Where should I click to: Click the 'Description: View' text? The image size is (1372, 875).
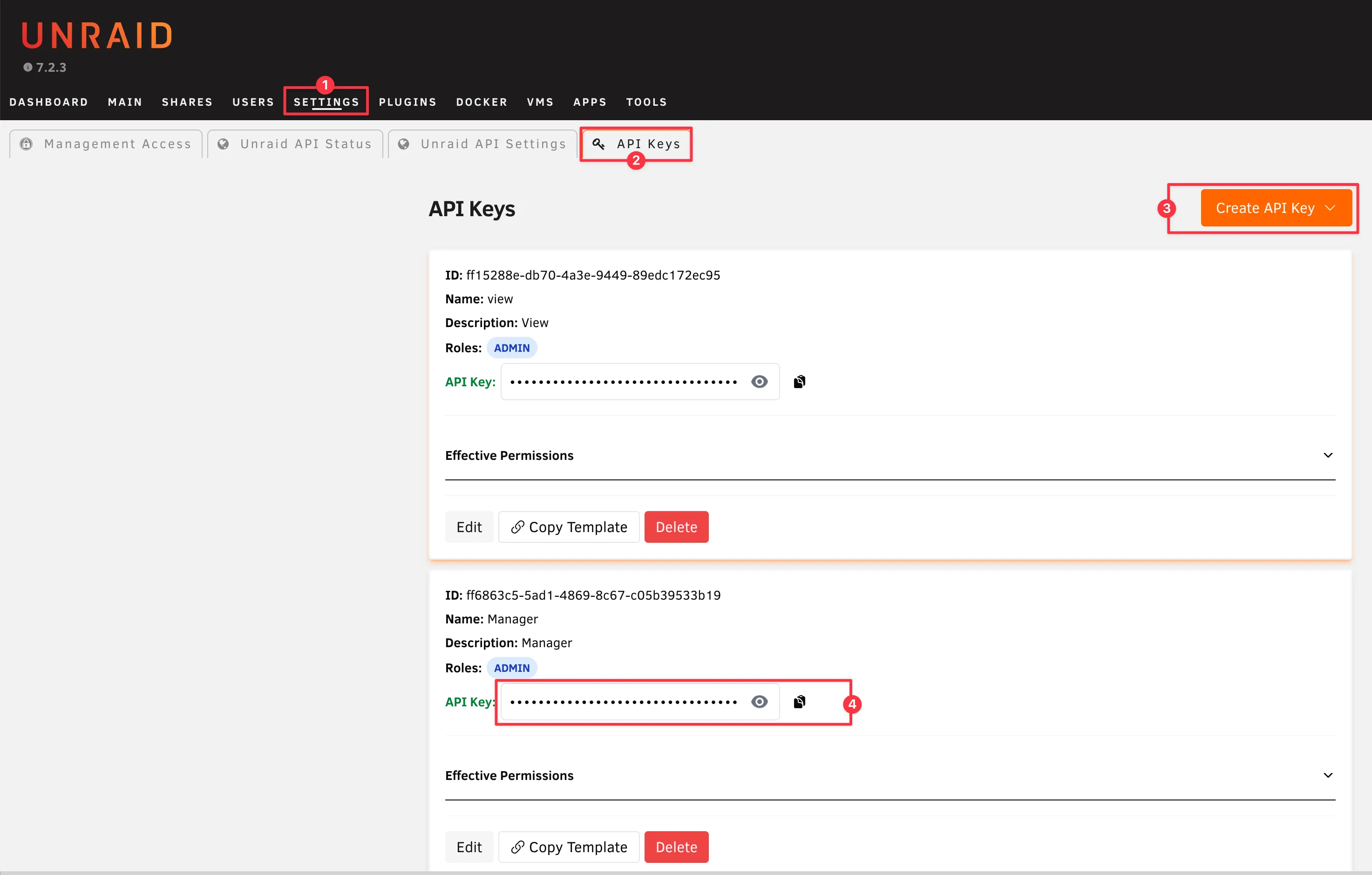(497, 323)
